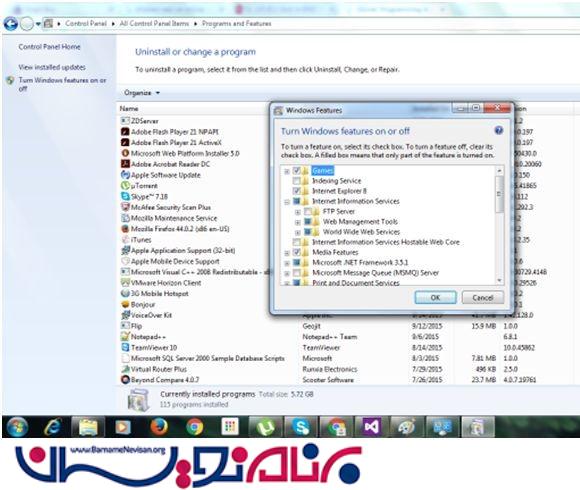Screen dimensions: 580x490
Task: Open Visual Studio from the taskbar
Action: click(x=371, y=427)
